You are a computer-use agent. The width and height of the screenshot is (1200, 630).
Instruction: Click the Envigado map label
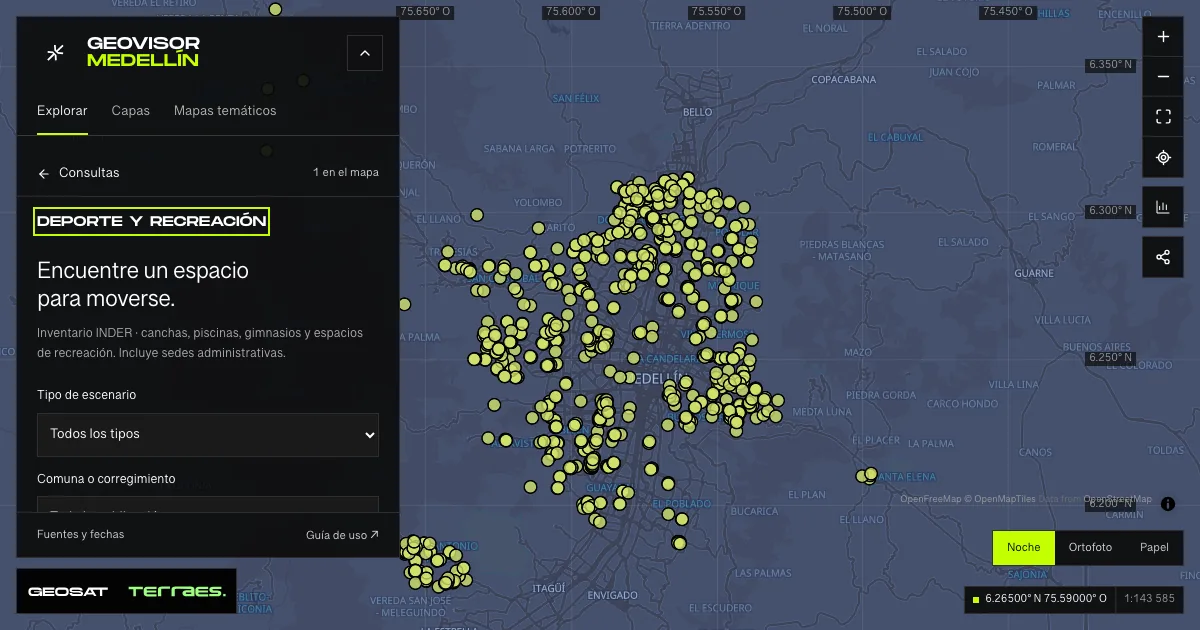[x=612, y=595]
